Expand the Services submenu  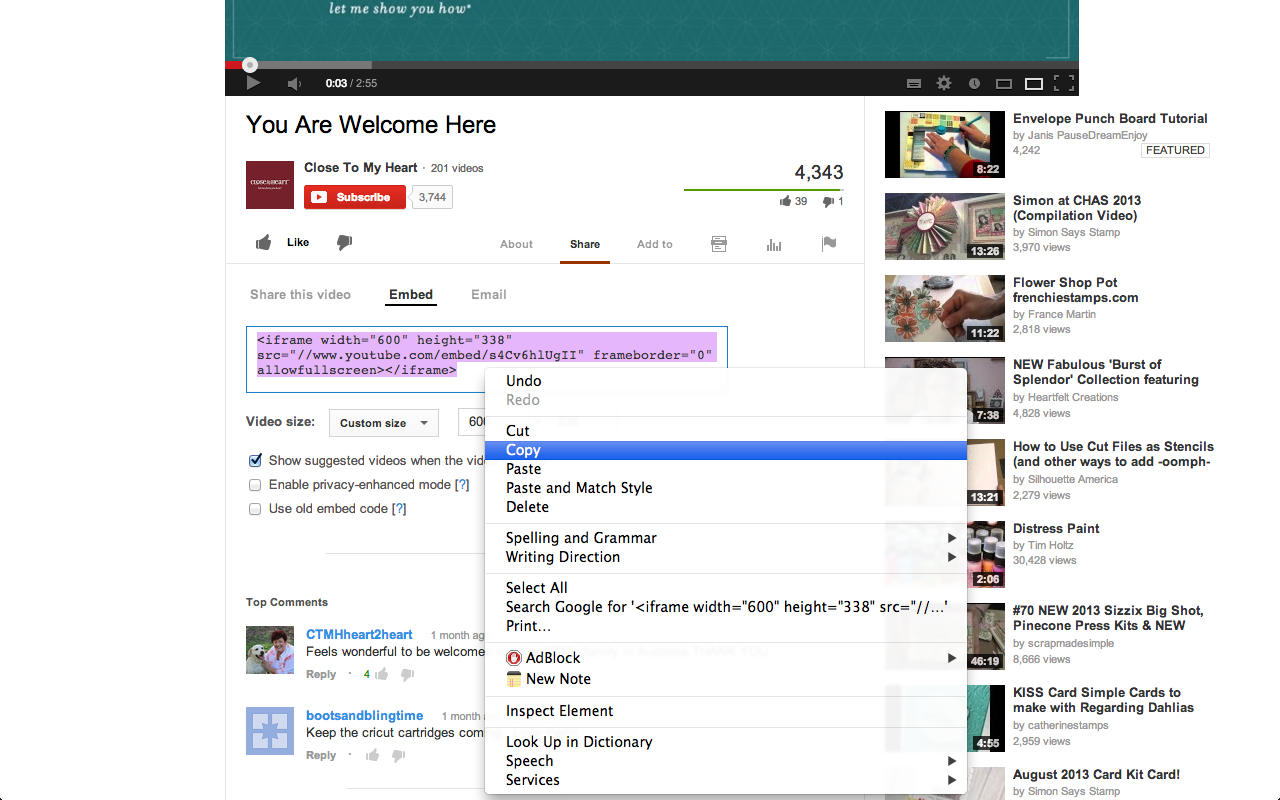pos(725,780)
